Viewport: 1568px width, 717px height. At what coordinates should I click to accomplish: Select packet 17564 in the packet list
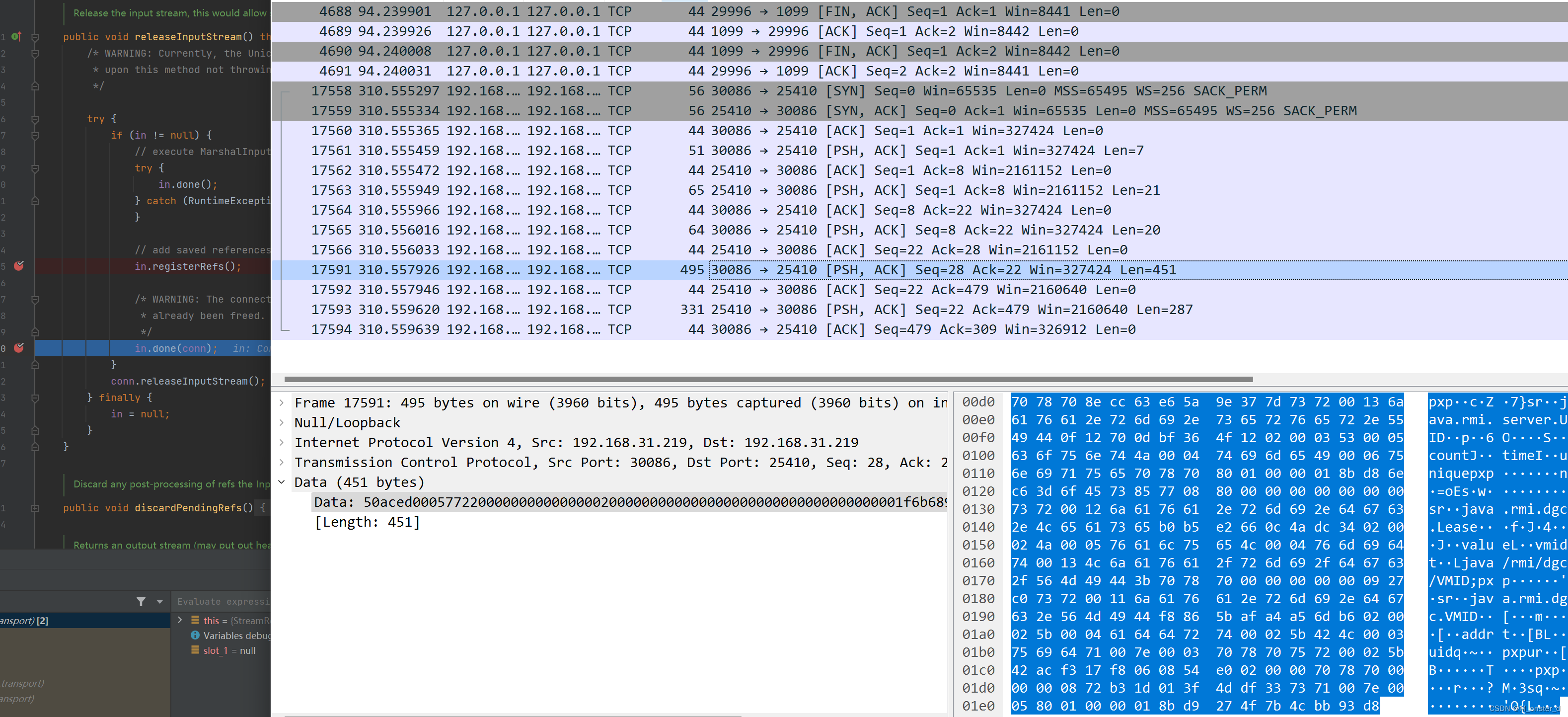(x=919, y=210)
